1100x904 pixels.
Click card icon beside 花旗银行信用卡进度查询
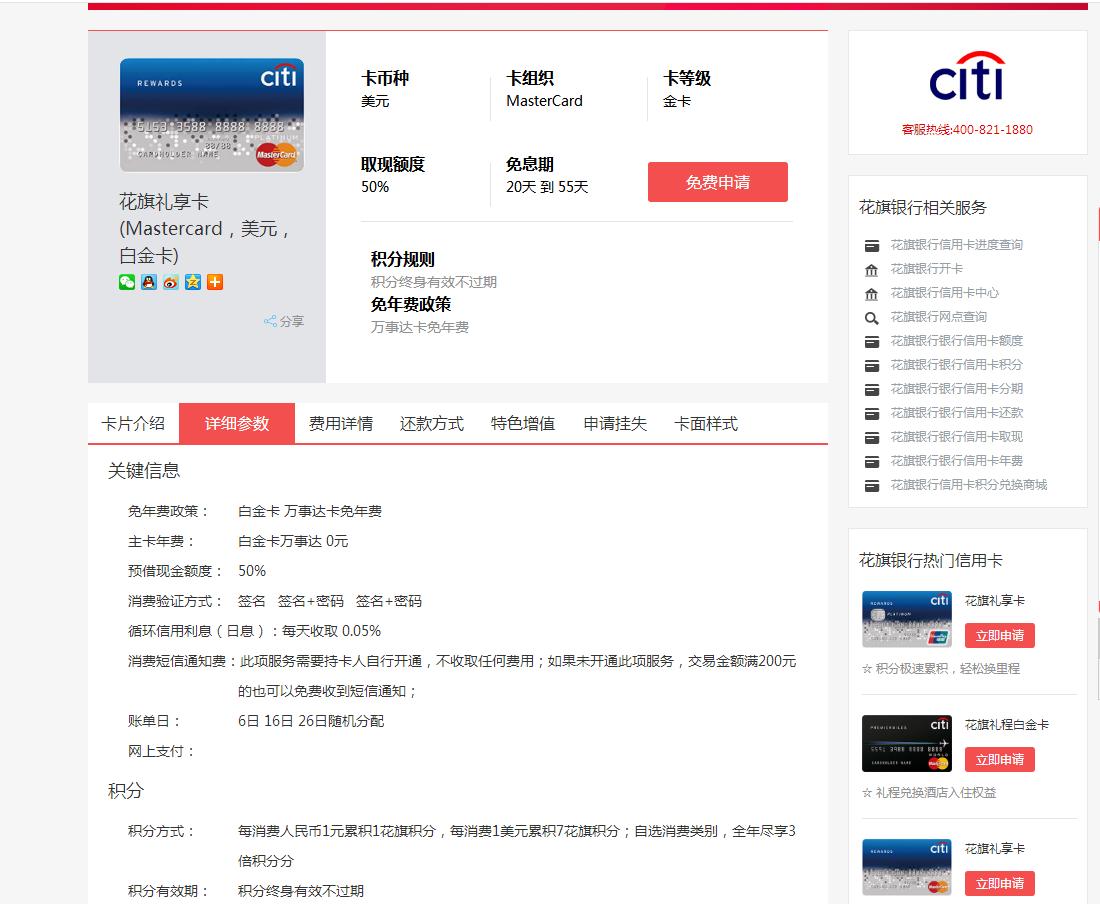[x=871, y=244]
